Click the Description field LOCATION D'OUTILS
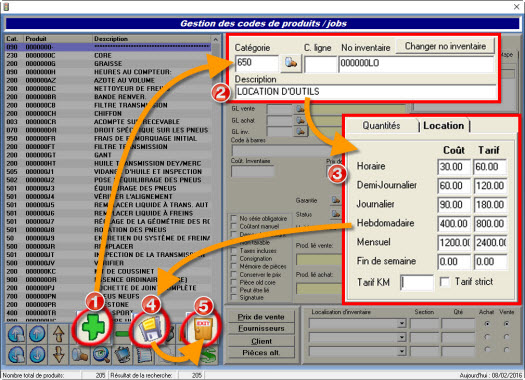525x380 pixels. 366,92
